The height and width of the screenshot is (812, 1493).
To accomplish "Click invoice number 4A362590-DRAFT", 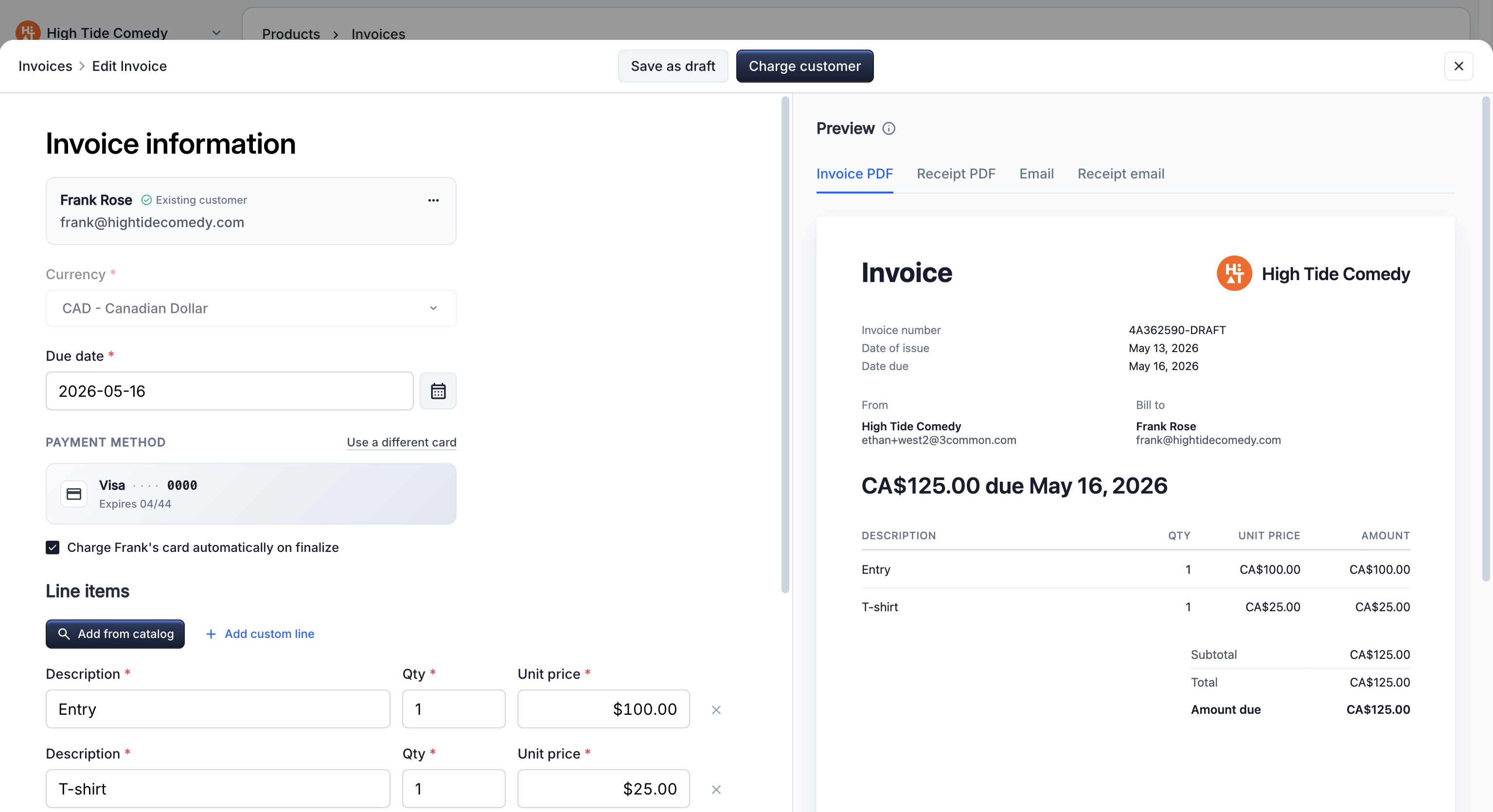I will pyautogui.click(x=1176, y=330).
